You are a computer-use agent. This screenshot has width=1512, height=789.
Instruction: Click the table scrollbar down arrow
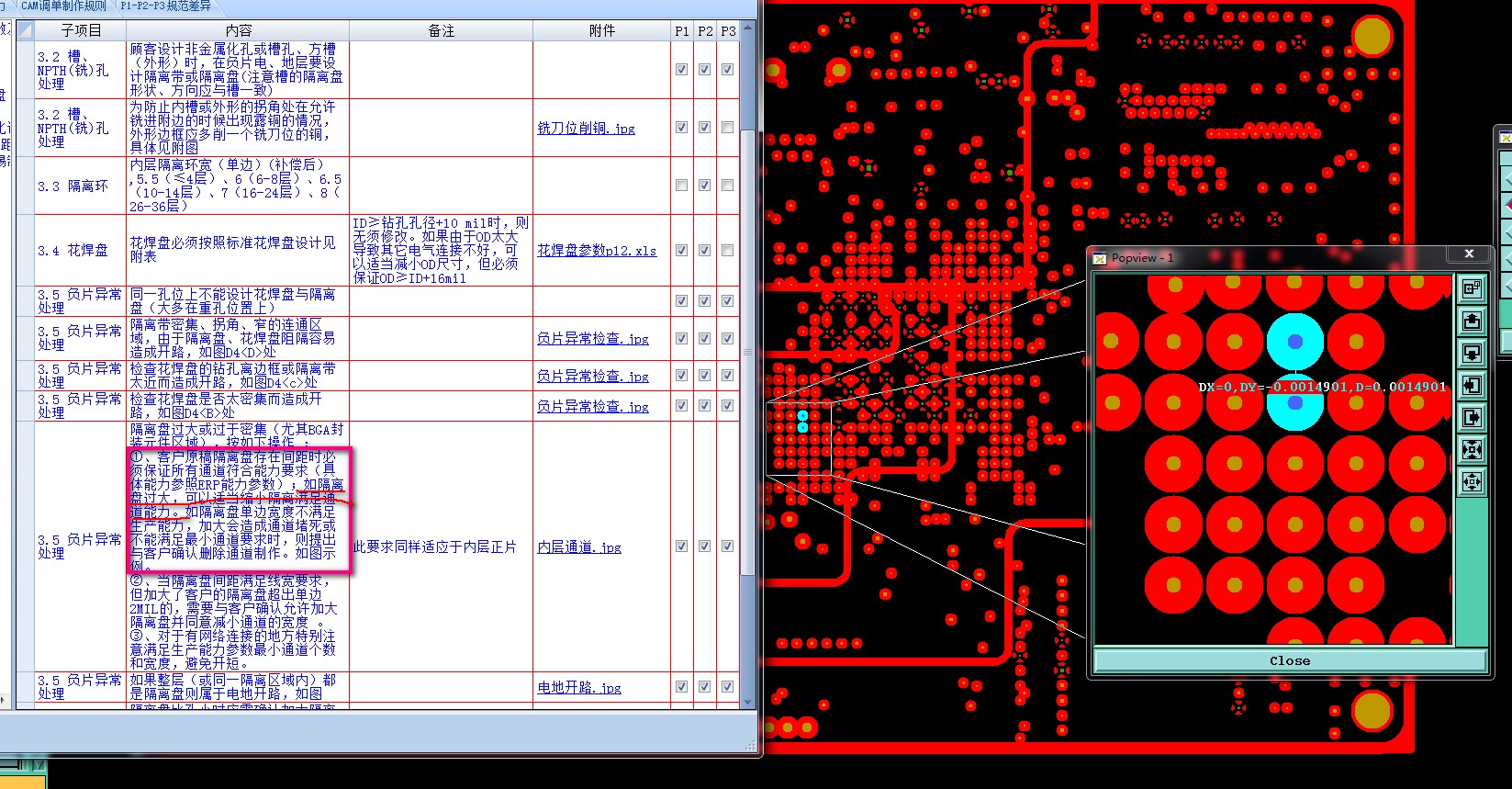click(748, 703)
